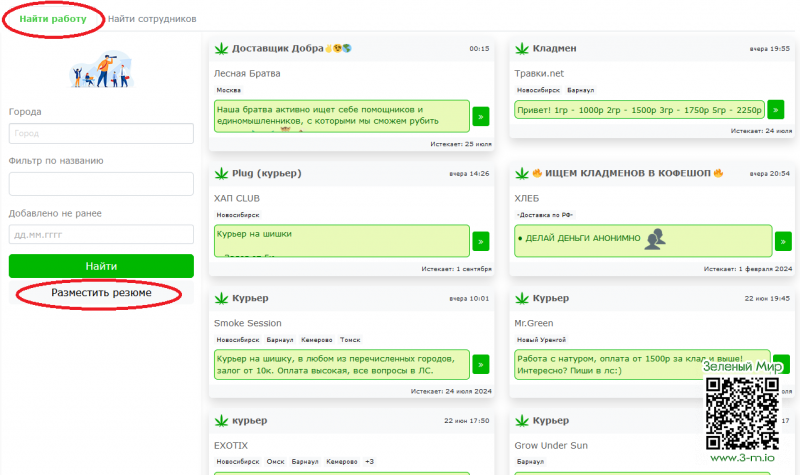Click the leaf icon of the Smoke Session listing
Screen dimensions: 800x475
point(221,298)
